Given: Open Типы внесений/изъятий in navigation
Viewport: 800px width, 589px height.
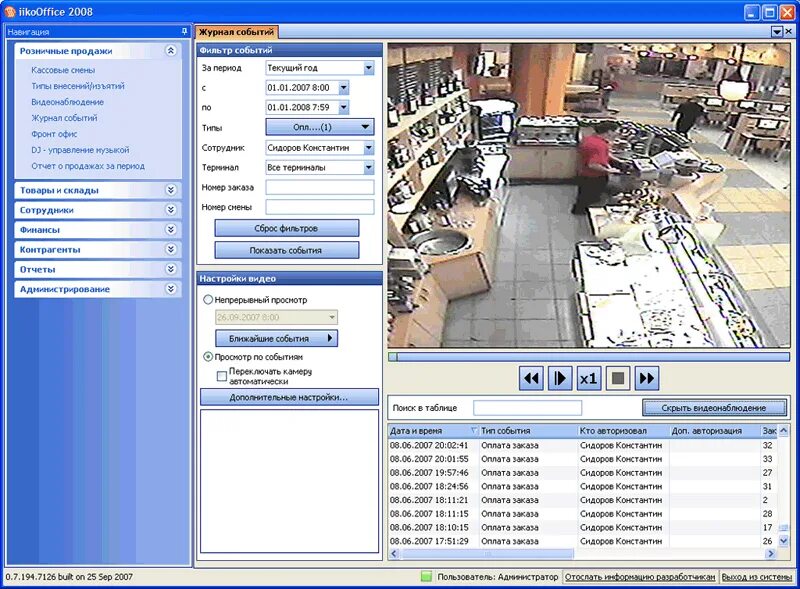Looking at the screenshot, I should [x=78, y=86].
